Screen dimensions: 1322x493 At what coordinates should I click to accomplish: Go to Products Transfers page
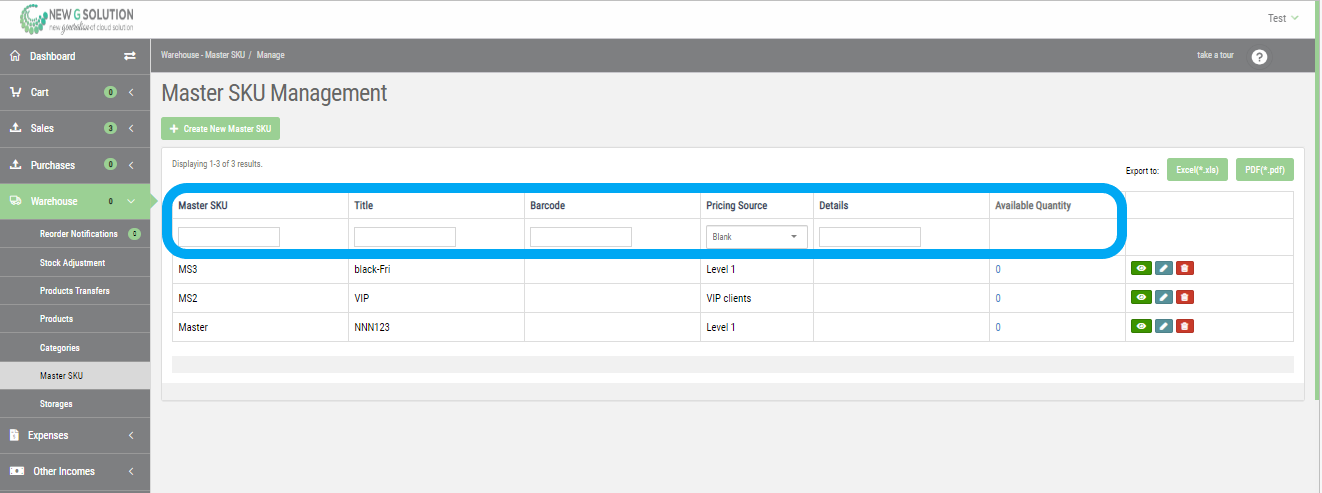(x=74, y=291)
